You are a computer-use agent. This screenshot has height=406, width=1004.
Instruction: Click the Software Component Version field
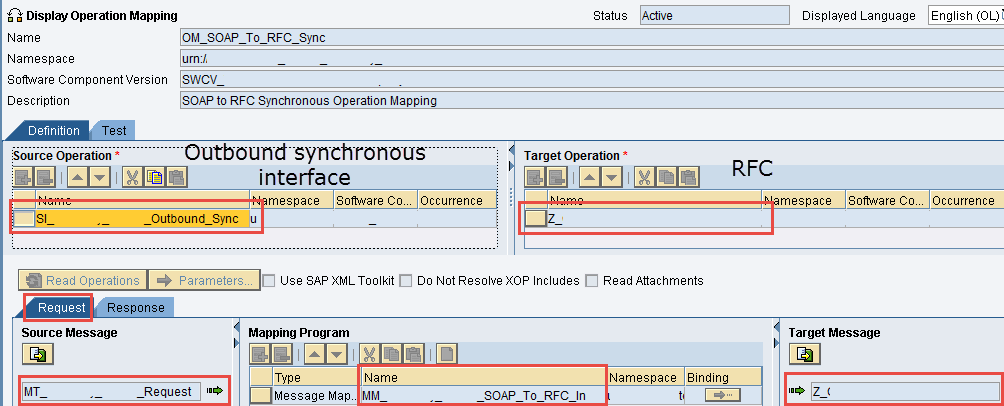click(x=592, y=79)
